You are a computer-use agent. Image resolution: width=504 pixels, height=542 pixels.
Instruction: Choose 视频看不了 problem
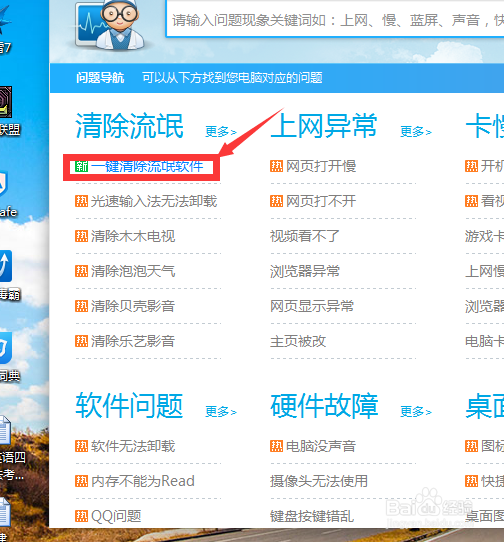click(305, 236)
